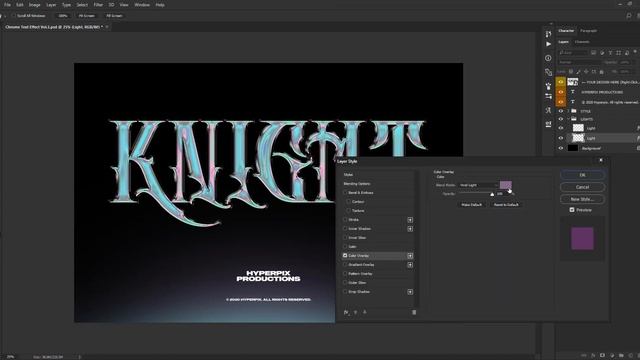This screenshot has width=640, height=360.
Task: Add another Drop Shadow plus icon
Action: tap(410, 292)
